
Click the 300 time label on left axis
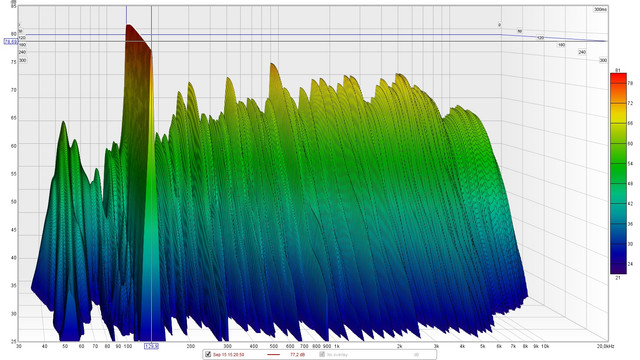pos(22,60)
